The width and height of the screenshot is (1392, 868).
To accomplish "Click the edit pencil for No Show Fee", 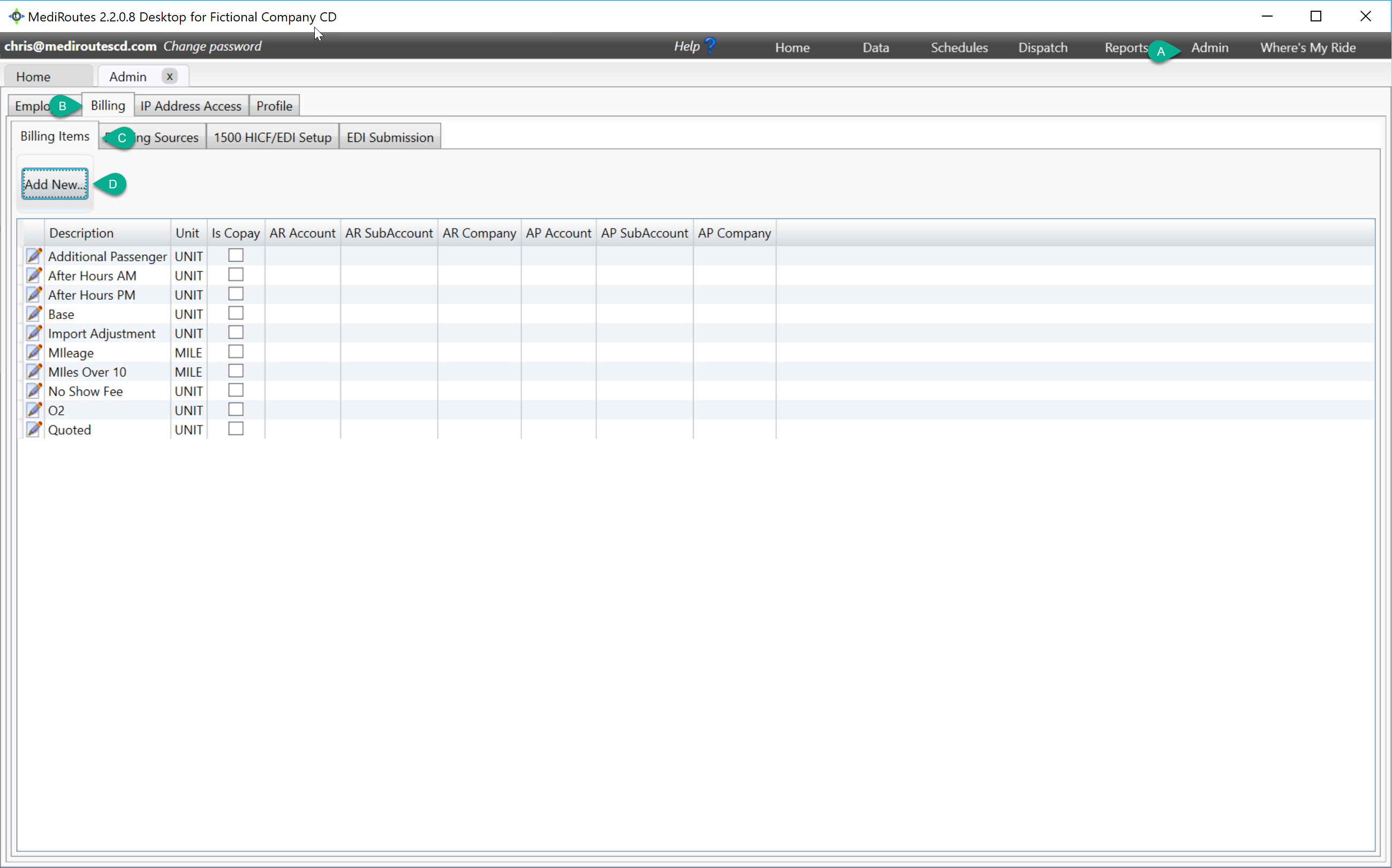I will coord(33,390).
